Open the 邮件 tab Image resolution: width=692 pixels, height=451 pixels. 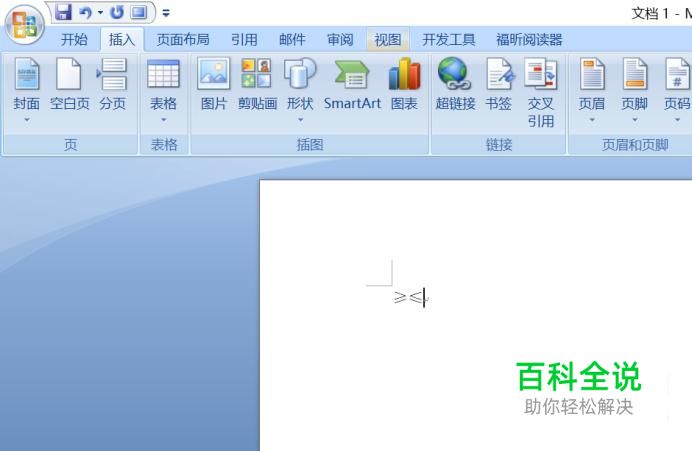(292, 40)
